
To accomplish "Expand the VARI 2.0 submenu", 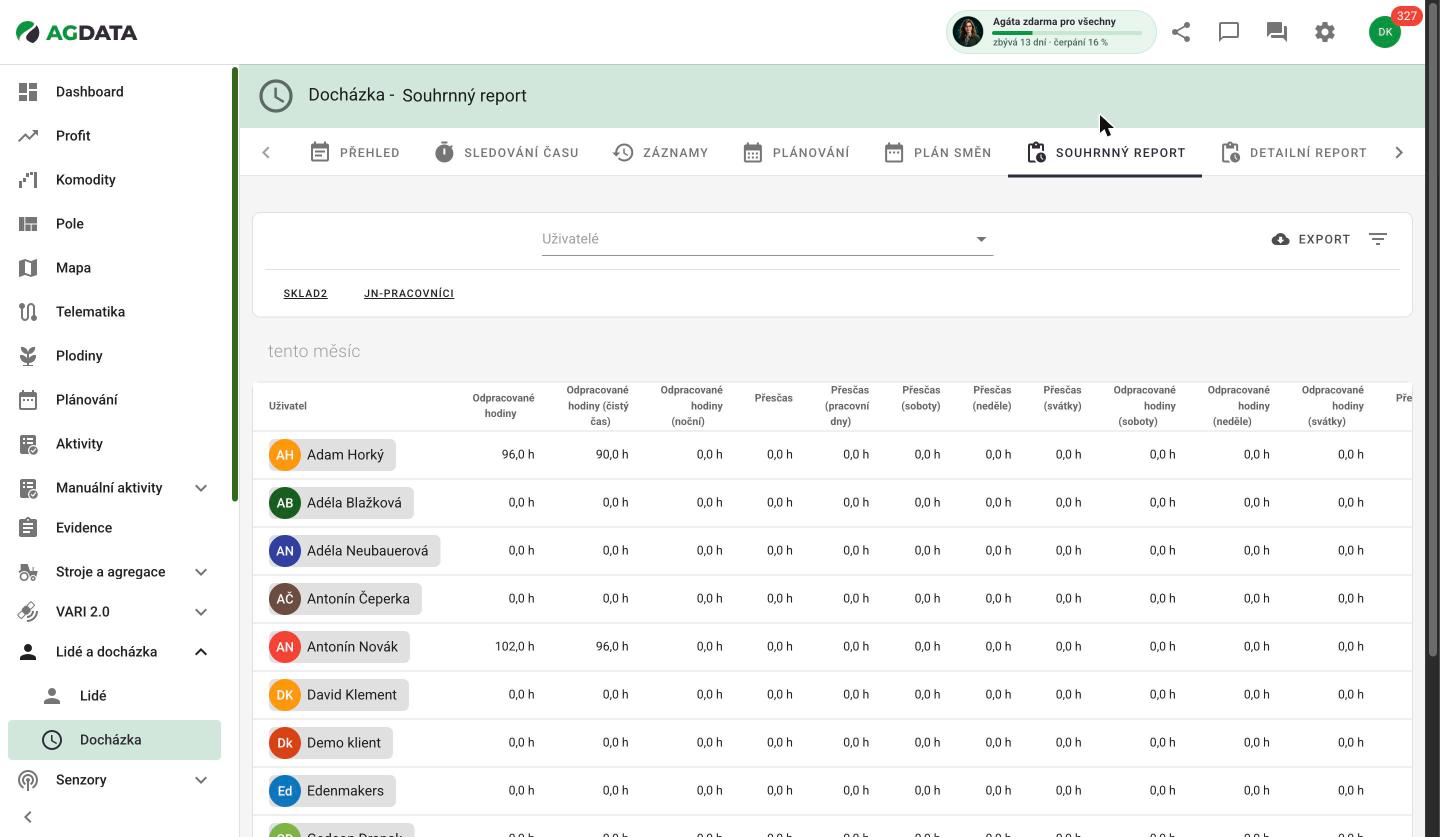I will [x=201, y=612].
